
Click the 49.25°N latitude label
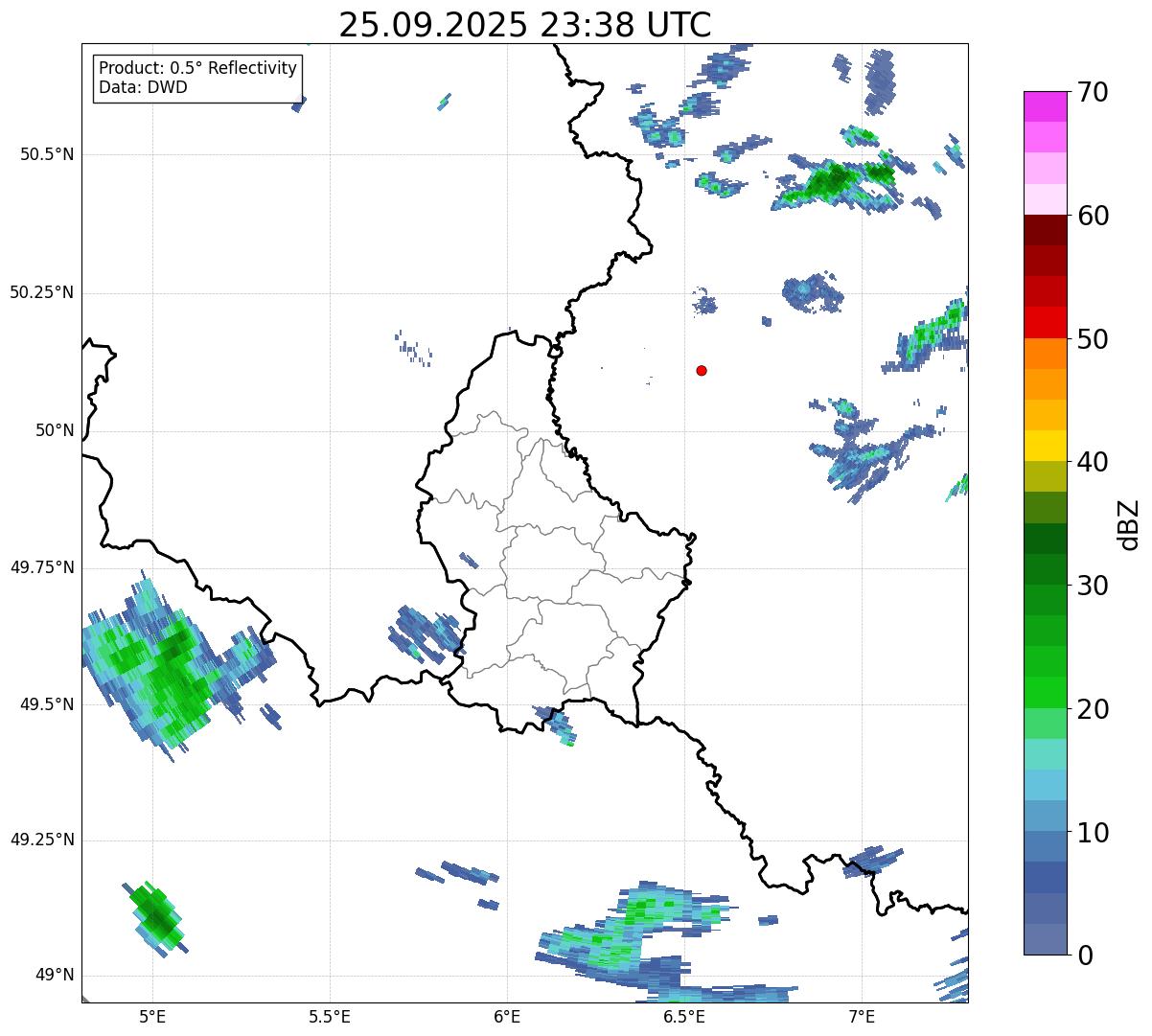42,840
